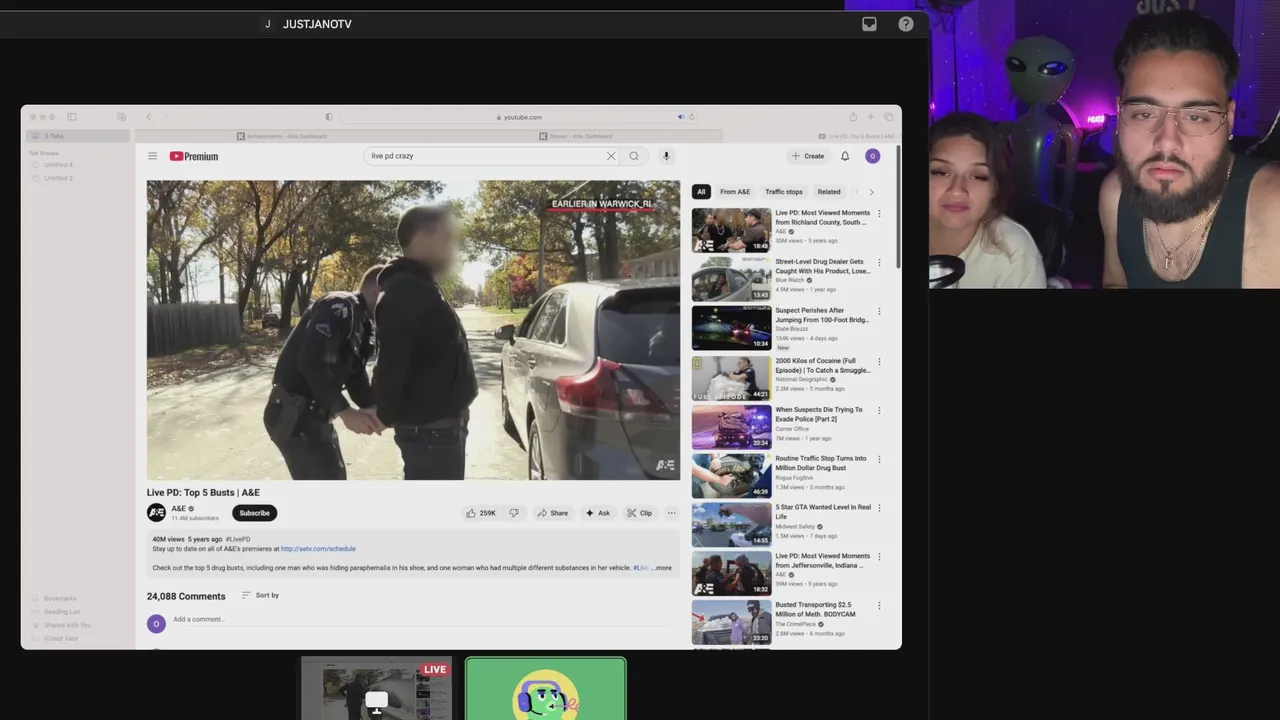Create new tab group icon in Safari toolbar
This screenshot has height=720, width=1280.
coord(121,117)
